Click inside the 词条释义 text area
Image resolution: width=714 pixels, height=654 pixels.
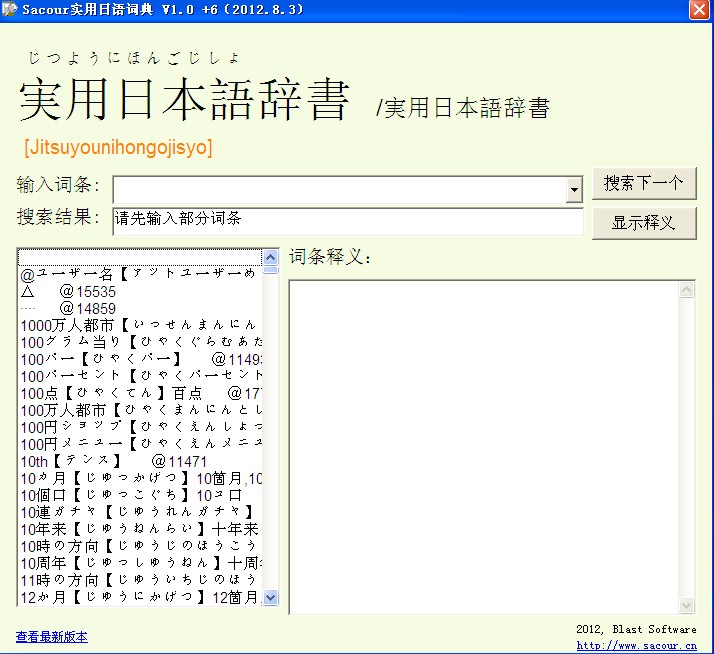point(484,447)
